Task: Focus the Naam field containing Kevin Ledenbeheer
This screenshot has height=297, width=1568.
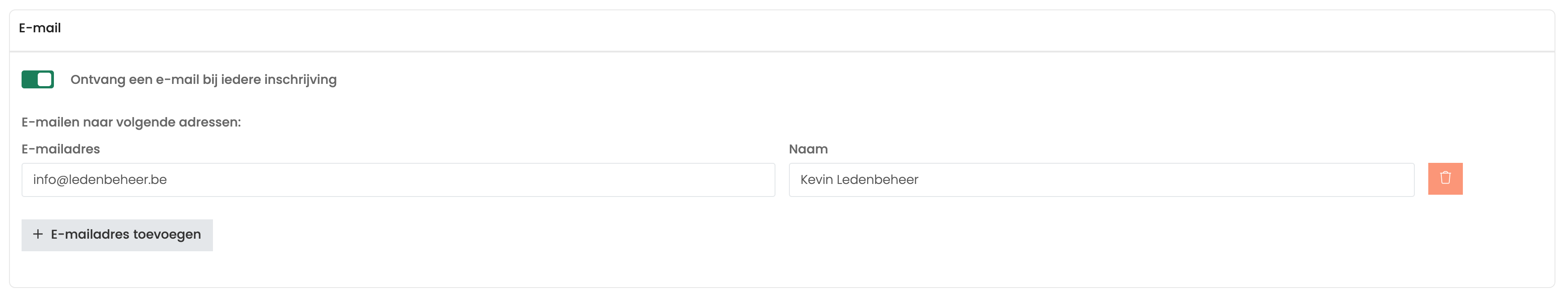Action: tap(1101, 180)
